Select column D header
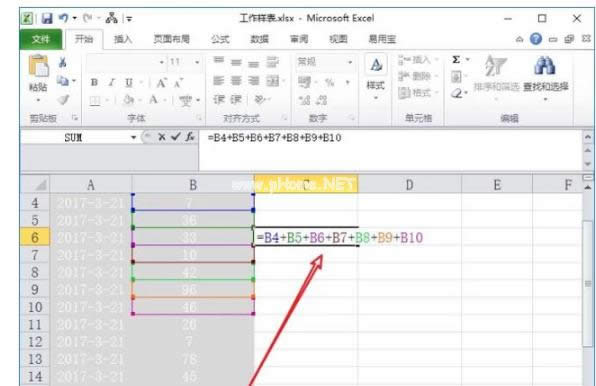Viewport: 596px width, 386px height. tap(409, 185)
